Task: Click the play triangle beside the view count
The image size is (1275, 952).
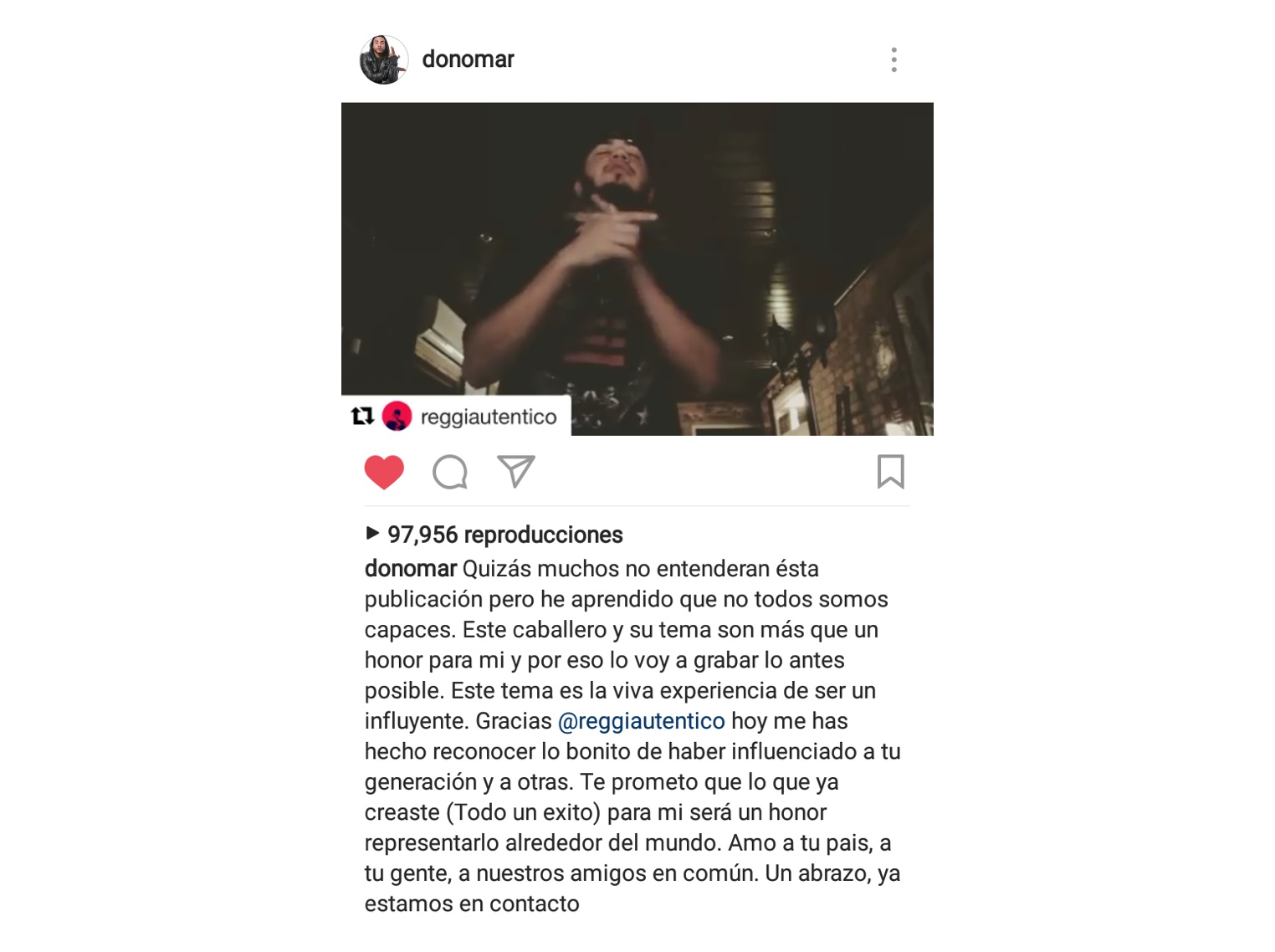Action: [x=373, y=533]
